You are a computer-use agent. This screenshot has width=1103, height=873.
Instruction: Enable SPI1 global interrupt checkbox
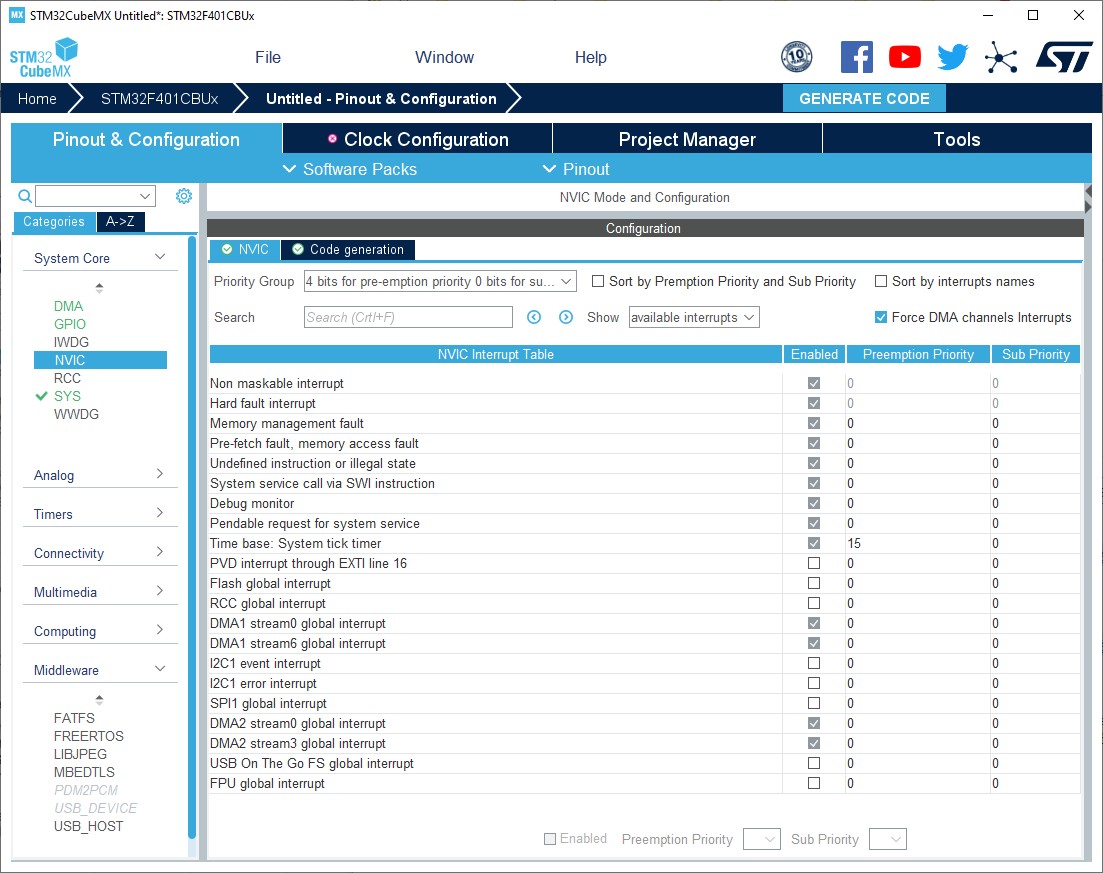[814, 703]
